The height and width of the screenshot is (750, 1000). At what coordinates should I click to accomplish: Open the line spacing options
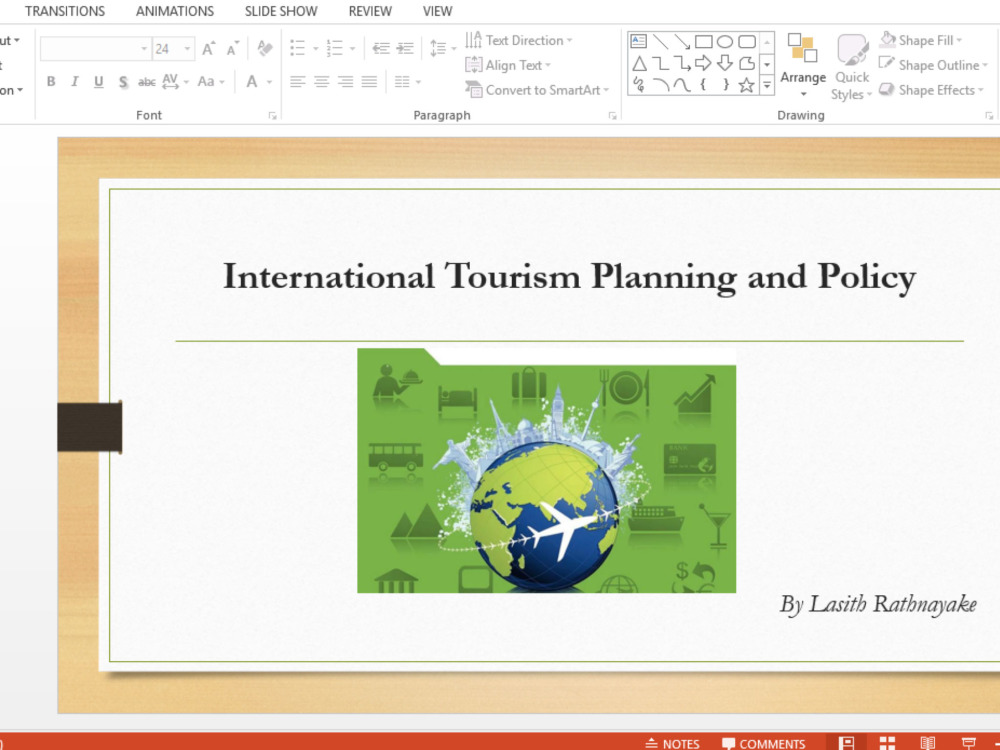[x=443, y=48]
